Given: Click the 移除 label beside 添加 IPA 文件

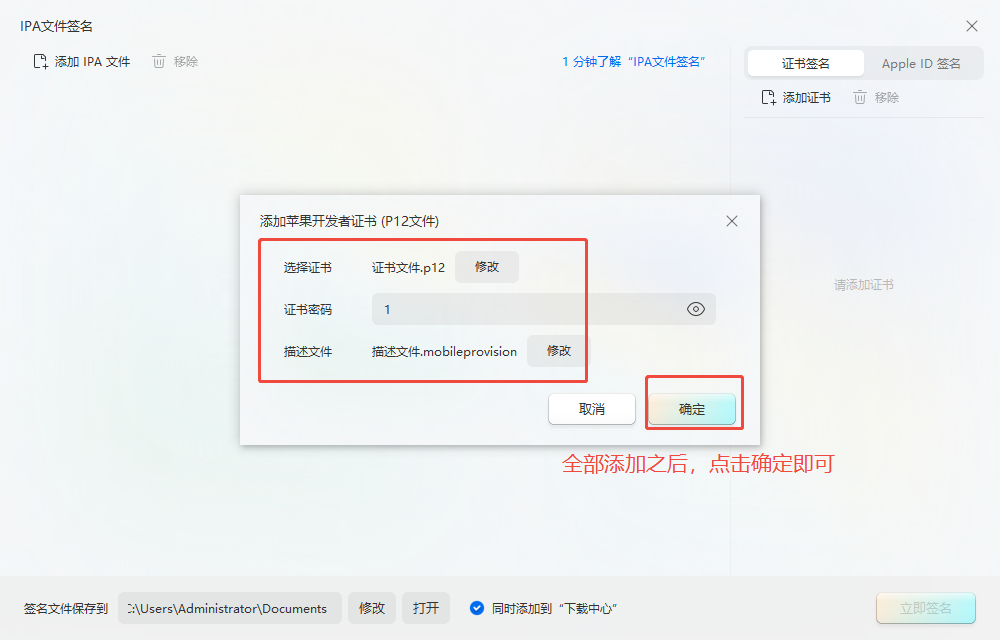Looking at the screenshot, I should (x=186, y=62).
